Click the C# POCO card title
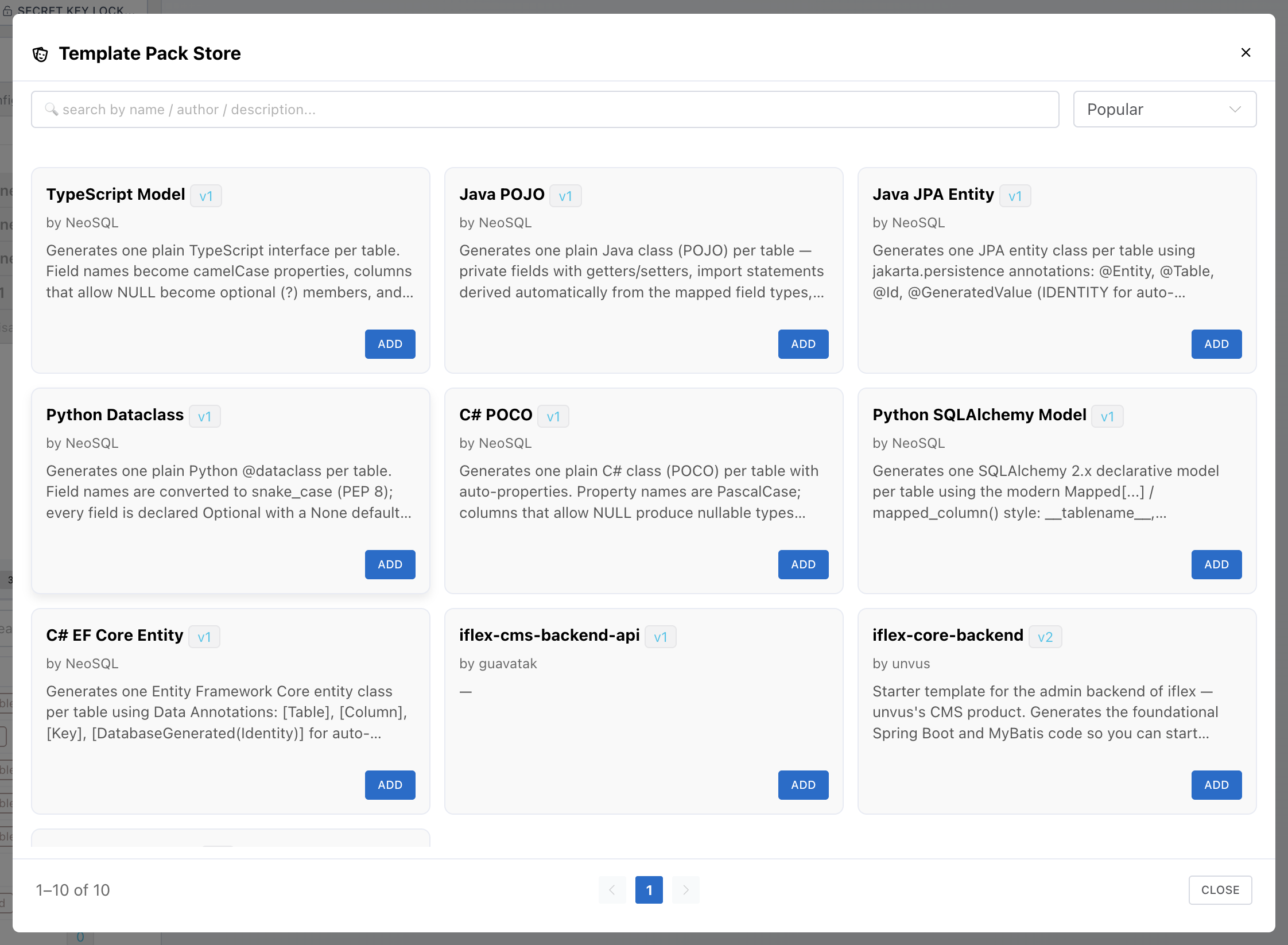The image size is (1288, 945). coord(496,415)
